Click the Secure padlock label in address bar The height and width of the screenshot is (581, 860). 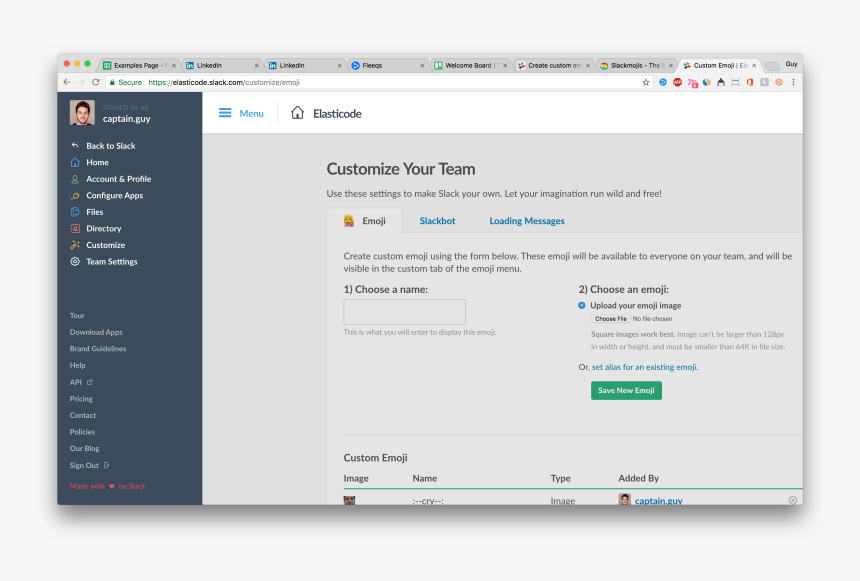point(126,82)
